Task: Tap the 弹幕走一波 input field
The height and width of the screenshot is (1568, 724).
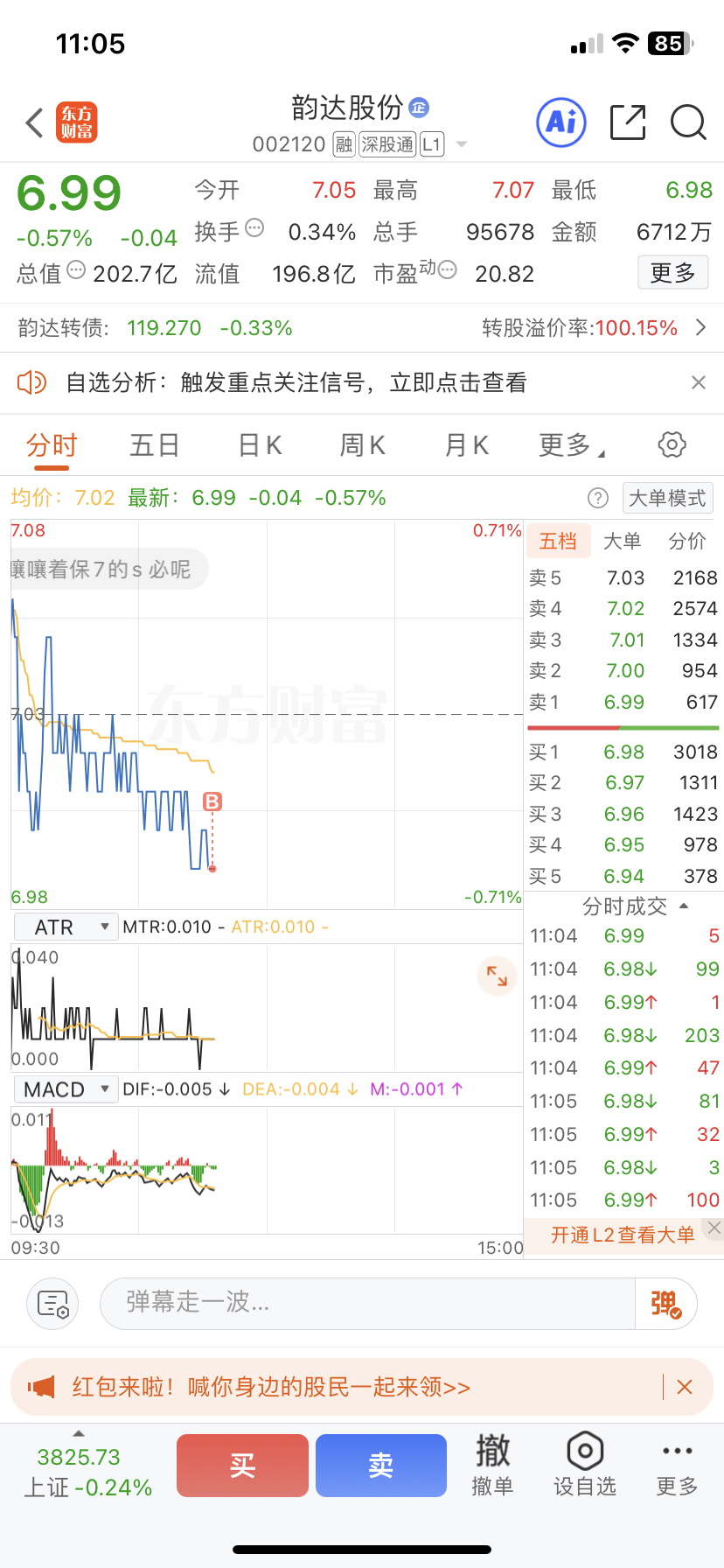Action: (367, 1303)
